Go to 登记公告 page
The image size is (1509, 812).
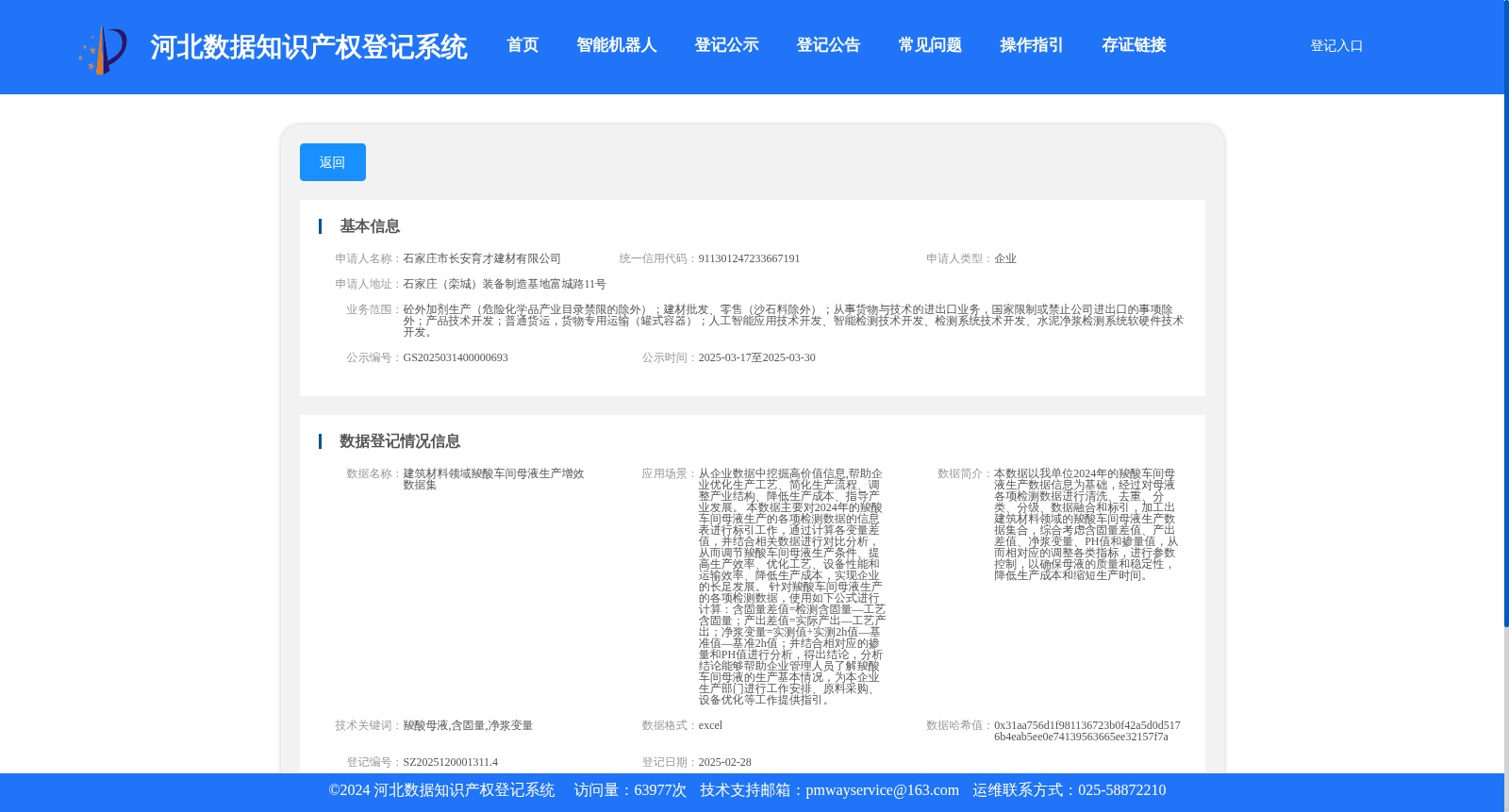pos(828,45)
